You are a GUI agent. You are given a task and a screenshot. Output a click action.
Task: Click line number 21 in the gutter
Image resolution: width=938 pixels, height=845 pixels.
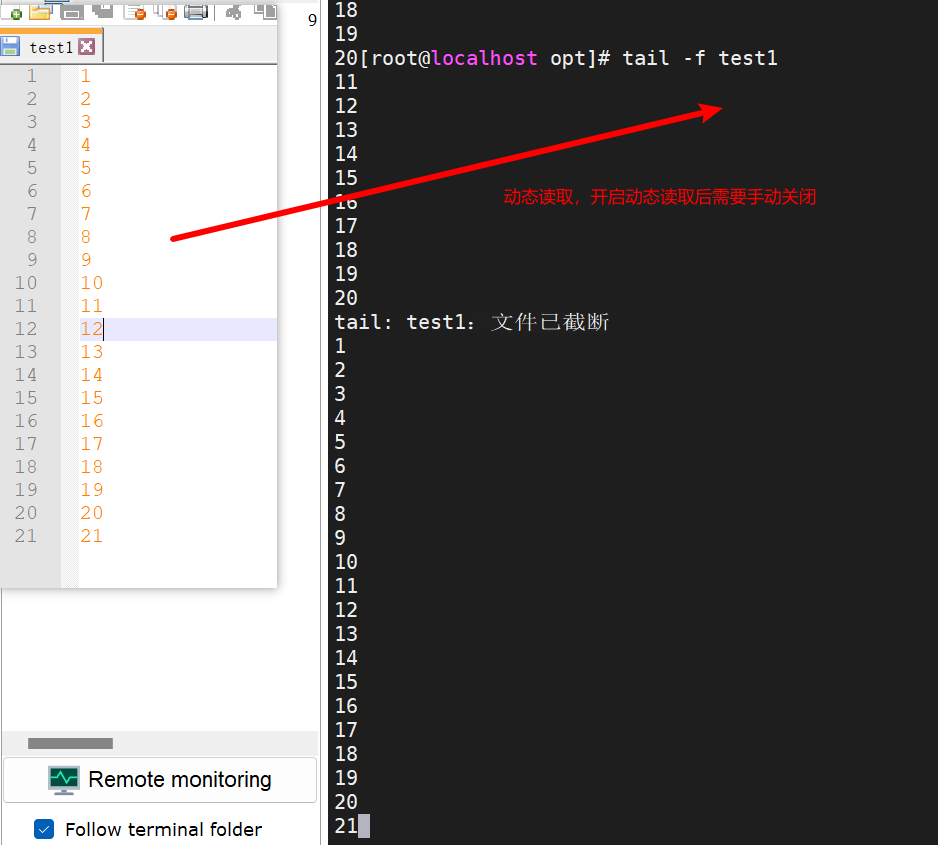click(26, 535)
